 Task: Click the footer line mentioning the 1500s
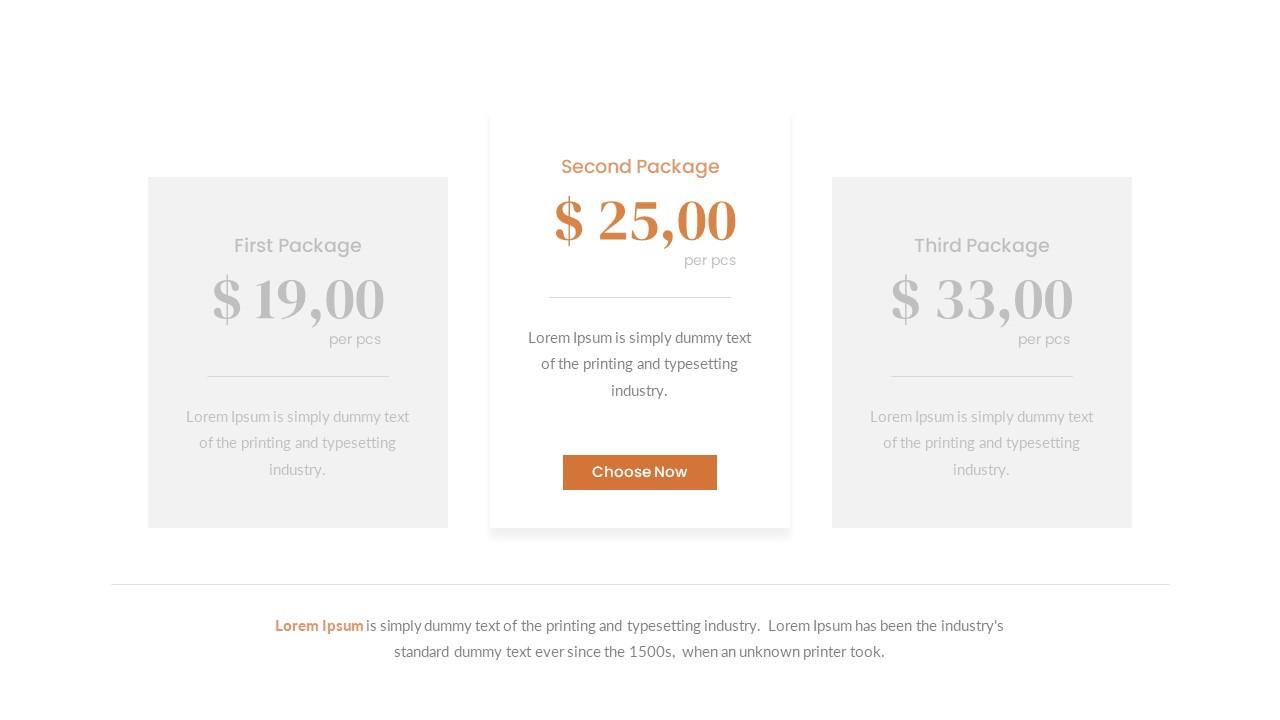coord(639,652)
